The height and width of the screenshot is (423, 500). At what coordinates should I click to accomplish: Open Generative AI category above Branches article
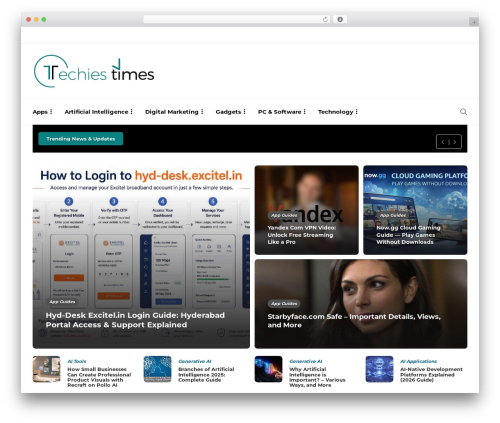coord(195,361)
